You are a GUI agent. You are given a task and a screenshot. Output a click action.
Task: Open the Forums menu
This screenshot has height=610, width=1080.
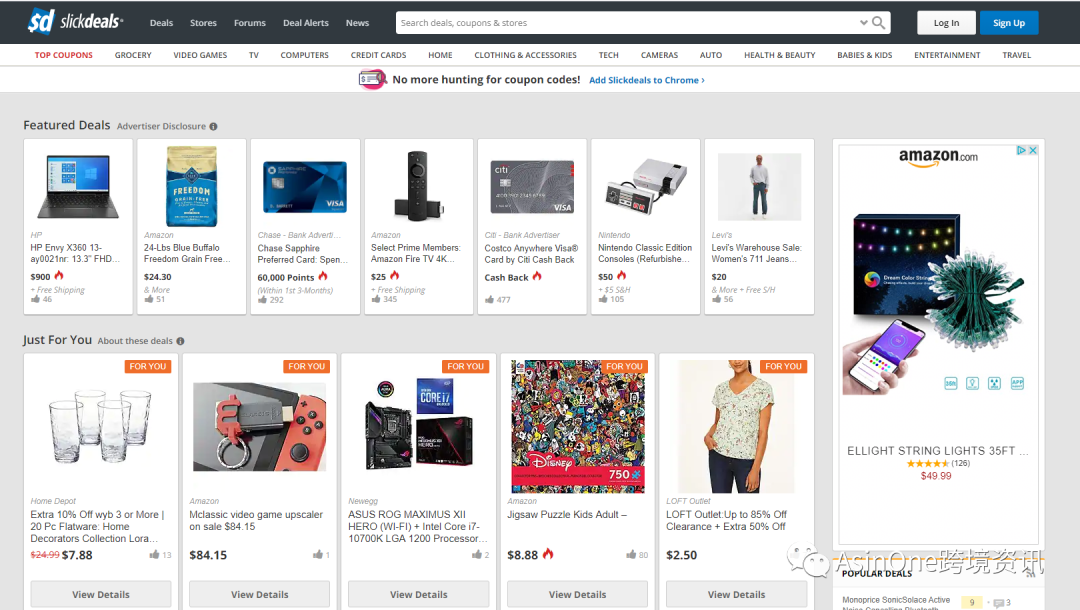(249, 23)
